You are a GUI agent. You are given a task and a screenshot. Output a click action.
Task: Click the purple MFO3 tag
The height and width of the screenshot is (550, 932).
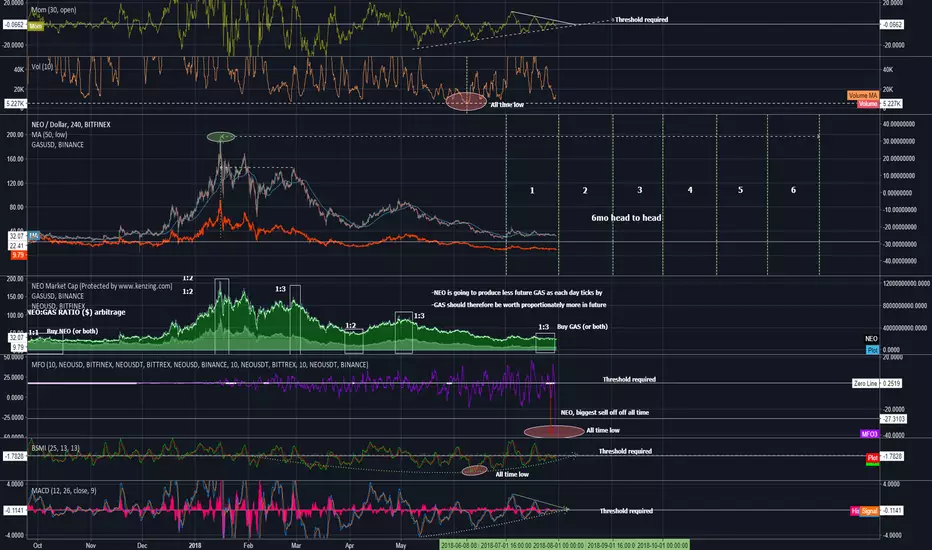pos(869,435)
